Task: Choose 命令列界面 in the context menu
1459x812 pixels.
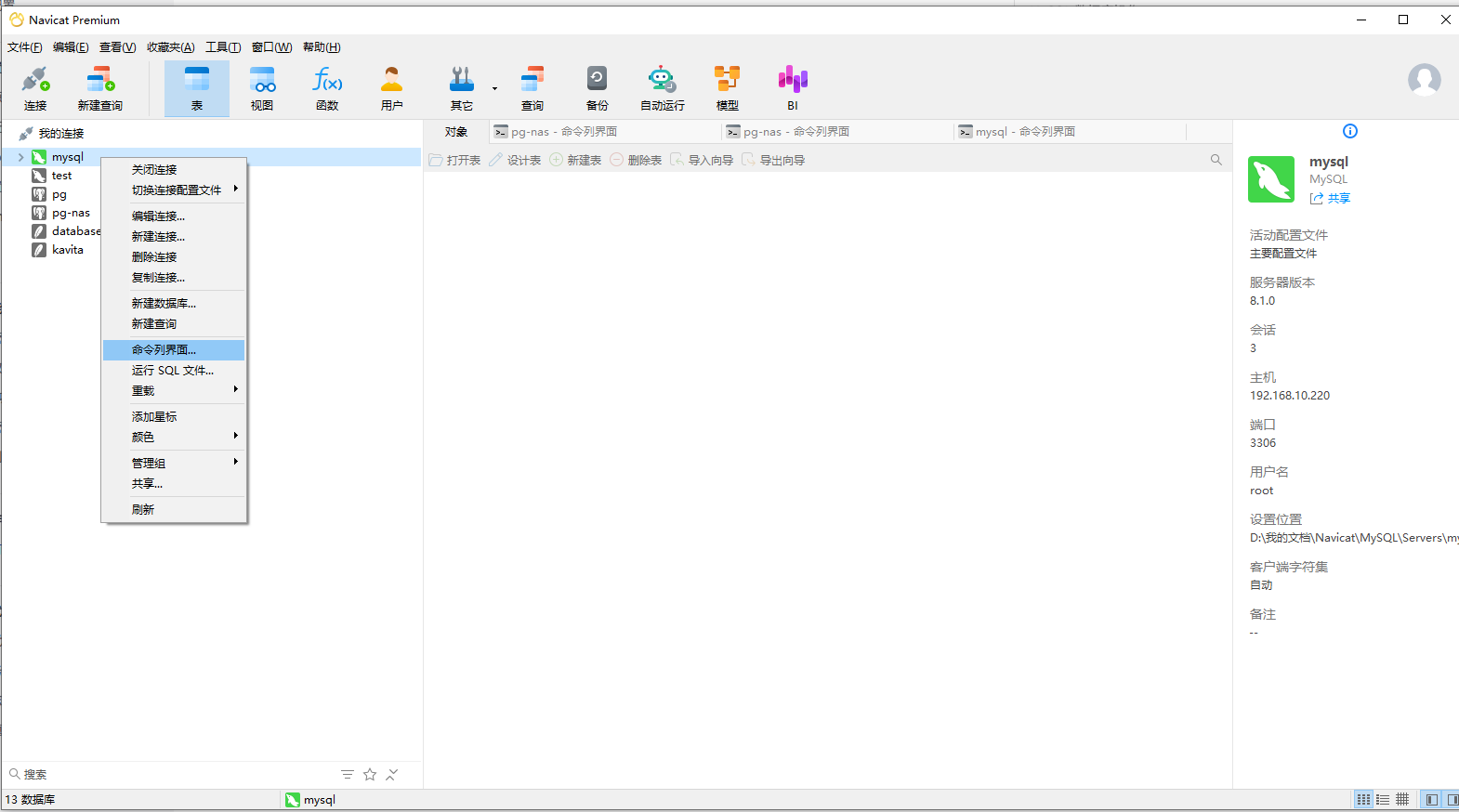Action: coord(164,350)
